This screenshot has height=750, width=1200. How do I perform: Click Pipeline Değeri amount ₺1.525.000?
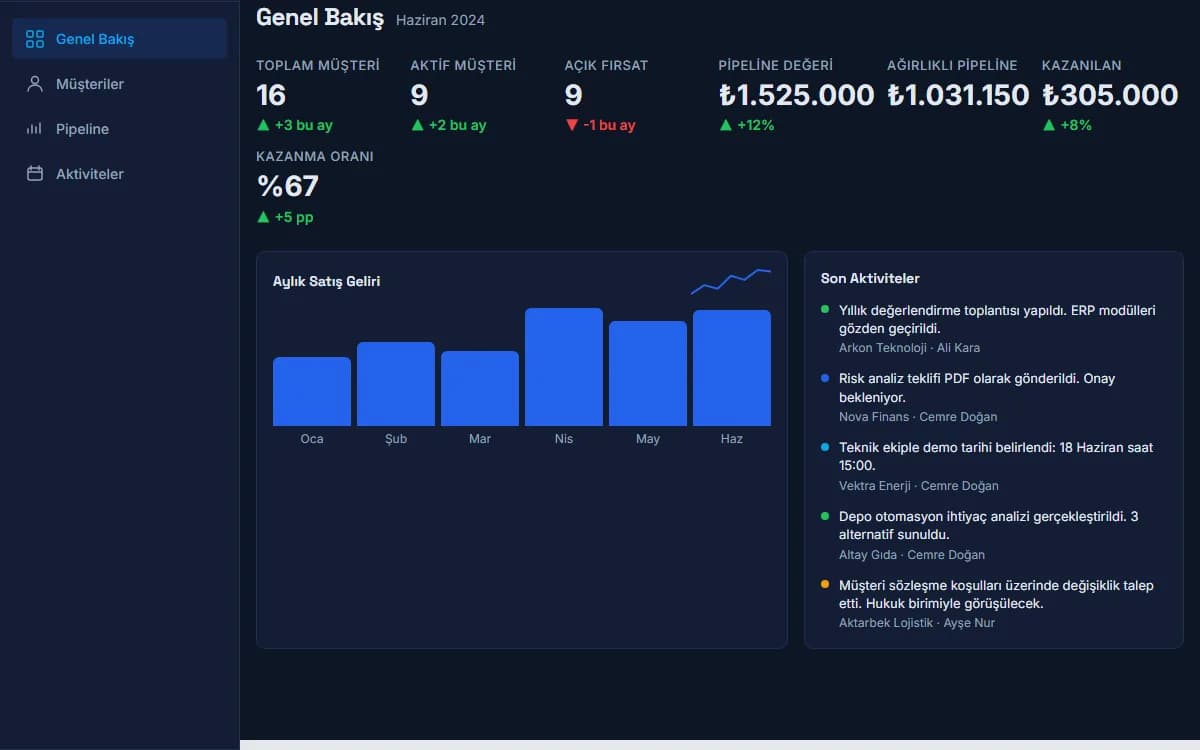(796, 95)
